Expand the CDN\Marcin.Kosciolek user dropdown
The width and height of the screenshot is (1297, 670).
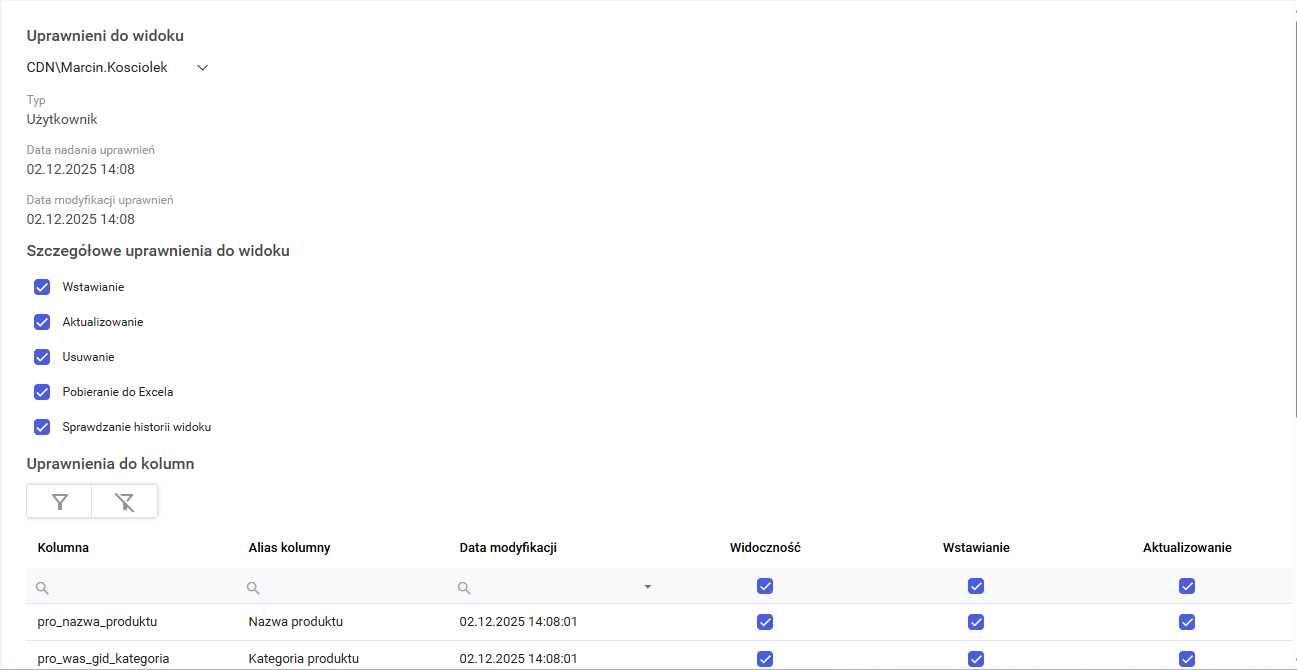[x=202, y=68]
